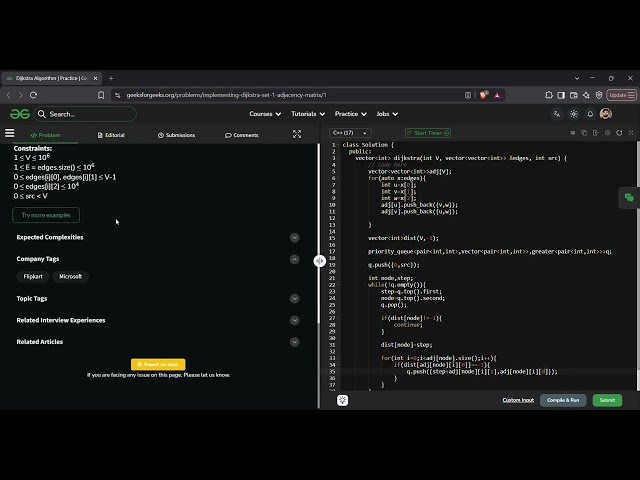
Task: Open the Custom Input link
Action: [x=518, y=400]
